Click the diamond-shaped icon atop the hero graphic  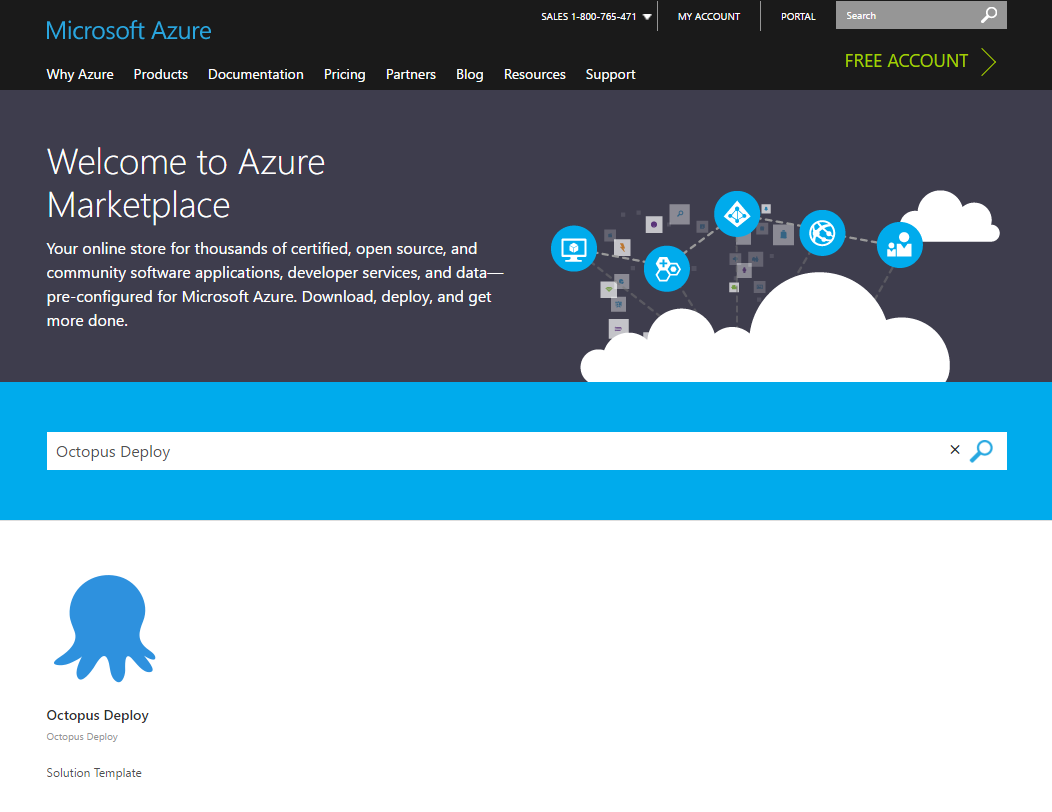click(x=737, y=212)
